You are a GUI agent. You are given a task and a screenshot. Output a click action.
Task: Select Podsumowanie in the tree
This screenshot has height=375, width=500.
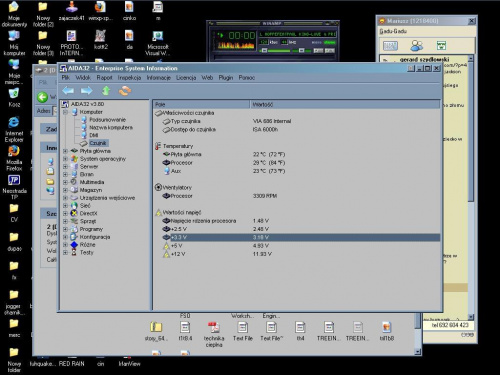(107, 120)
